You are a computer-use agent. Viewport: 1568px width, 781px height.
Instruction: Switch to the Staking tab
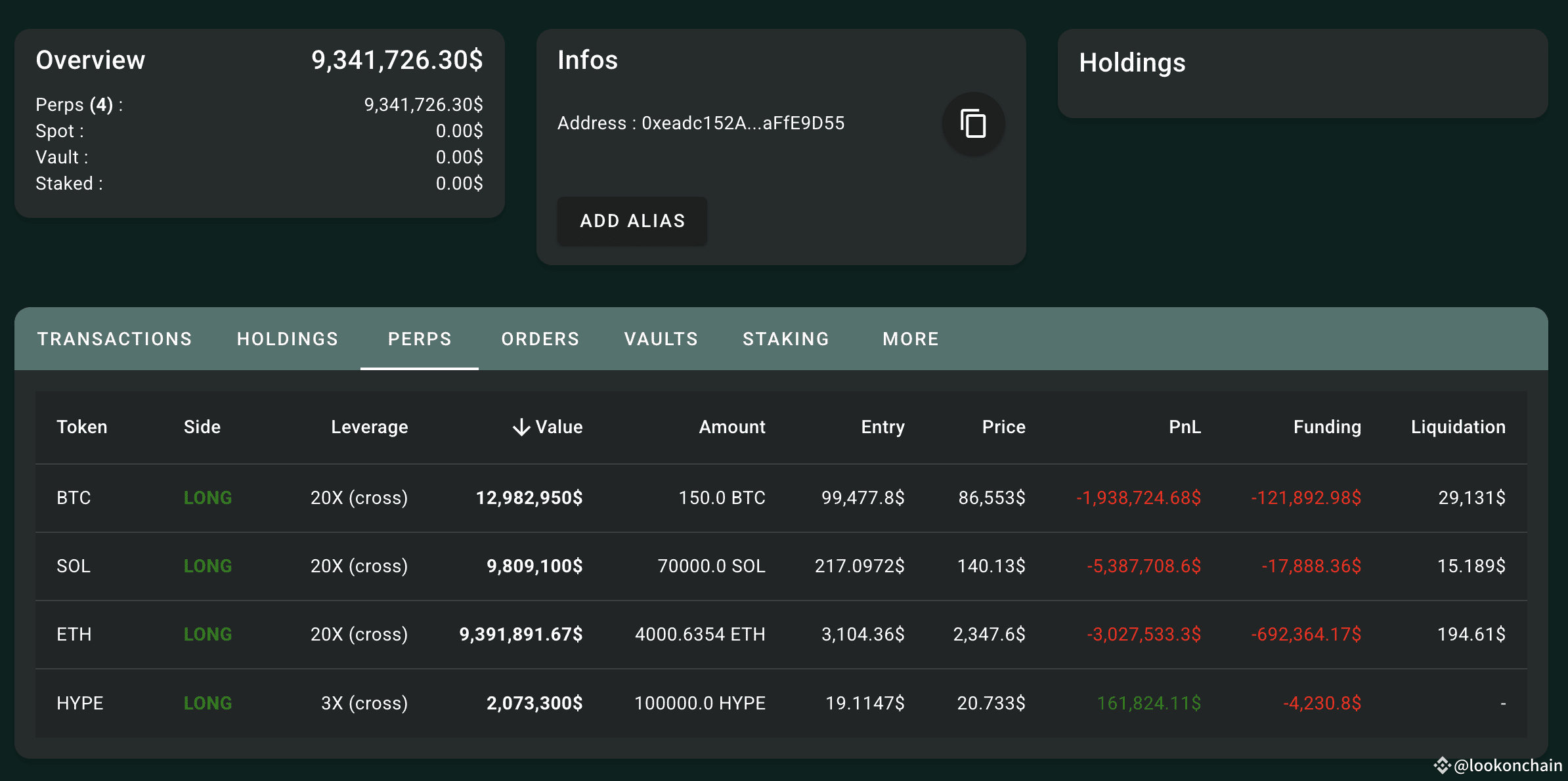point(786,339)
